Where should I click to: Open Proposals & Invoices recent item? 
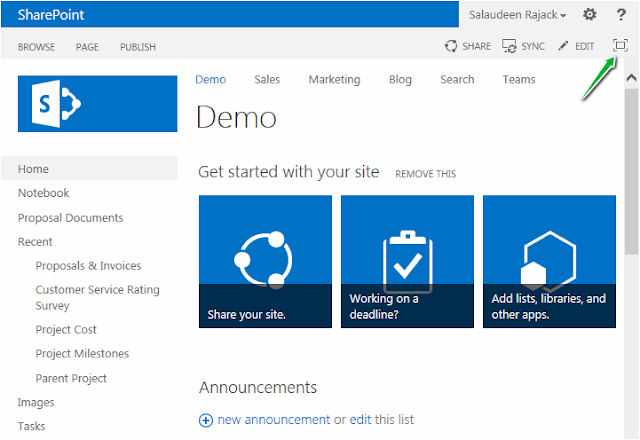88,266
